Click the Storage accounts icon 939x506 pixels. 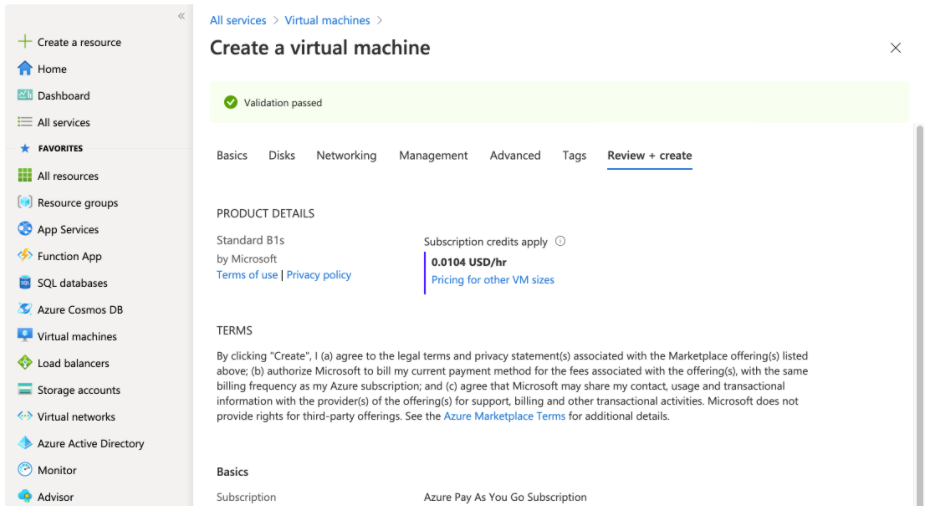[25, 390]
